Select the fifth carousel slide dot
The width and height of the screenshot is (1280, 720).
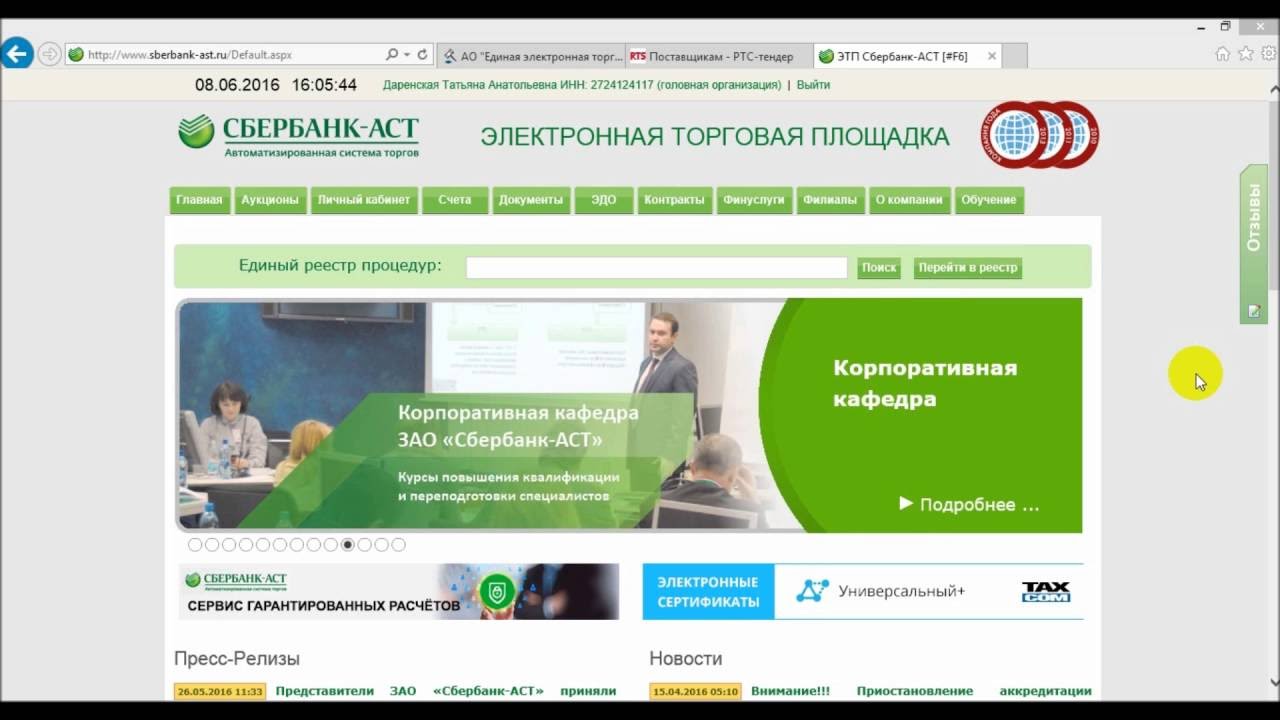(263, 545)
